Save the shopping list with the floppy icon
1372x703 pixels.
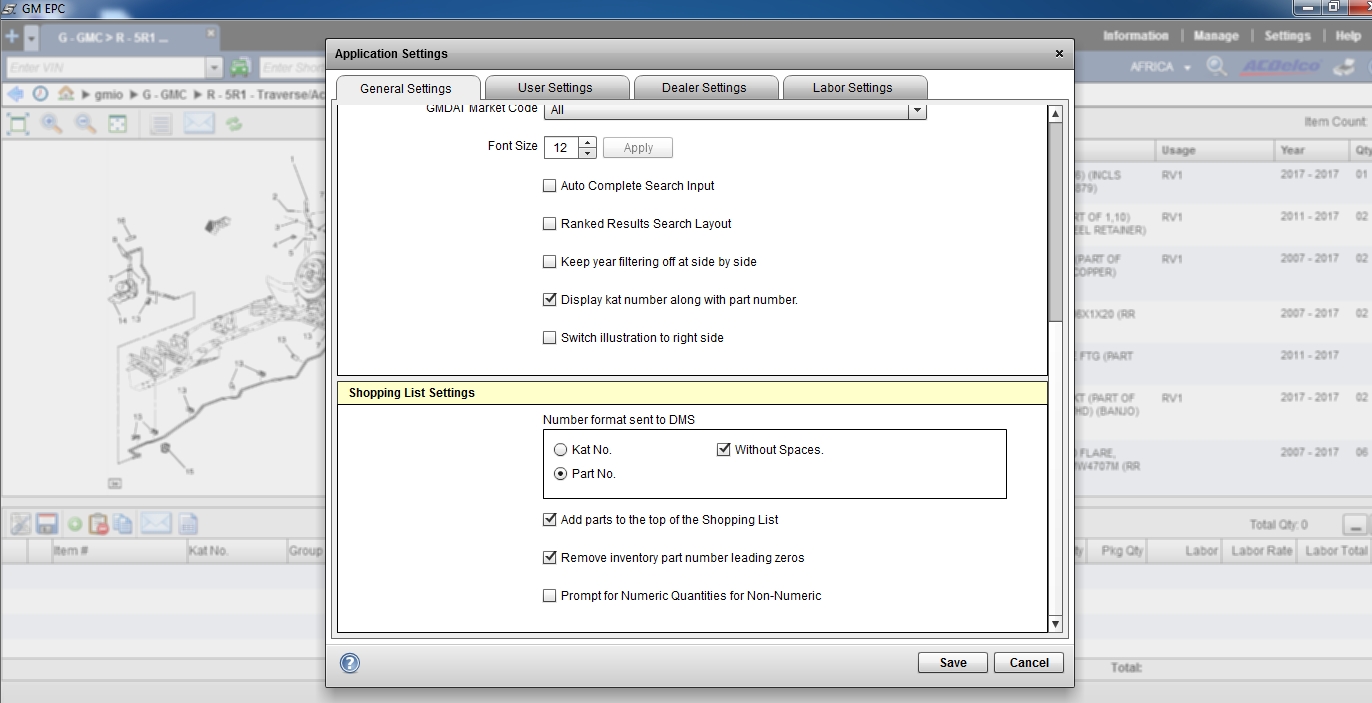[x=46, y=524]
